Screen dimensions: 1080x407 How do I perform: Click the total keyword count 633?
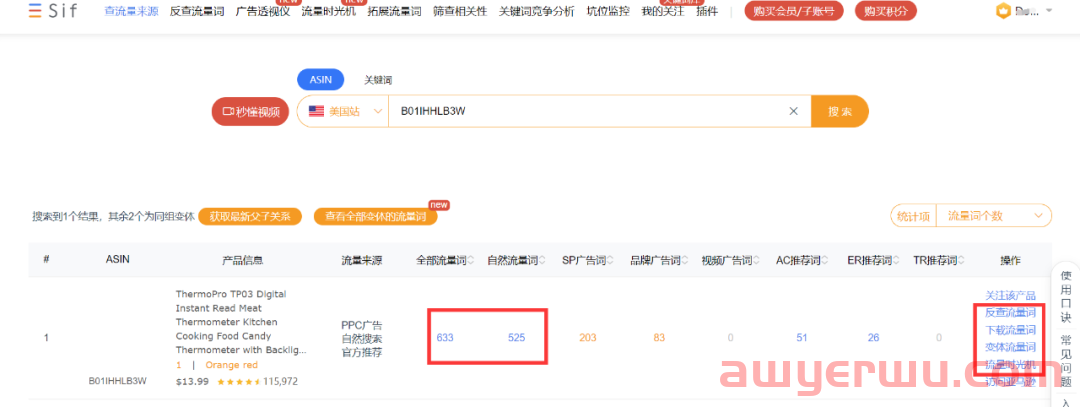[x=445, y=337]
